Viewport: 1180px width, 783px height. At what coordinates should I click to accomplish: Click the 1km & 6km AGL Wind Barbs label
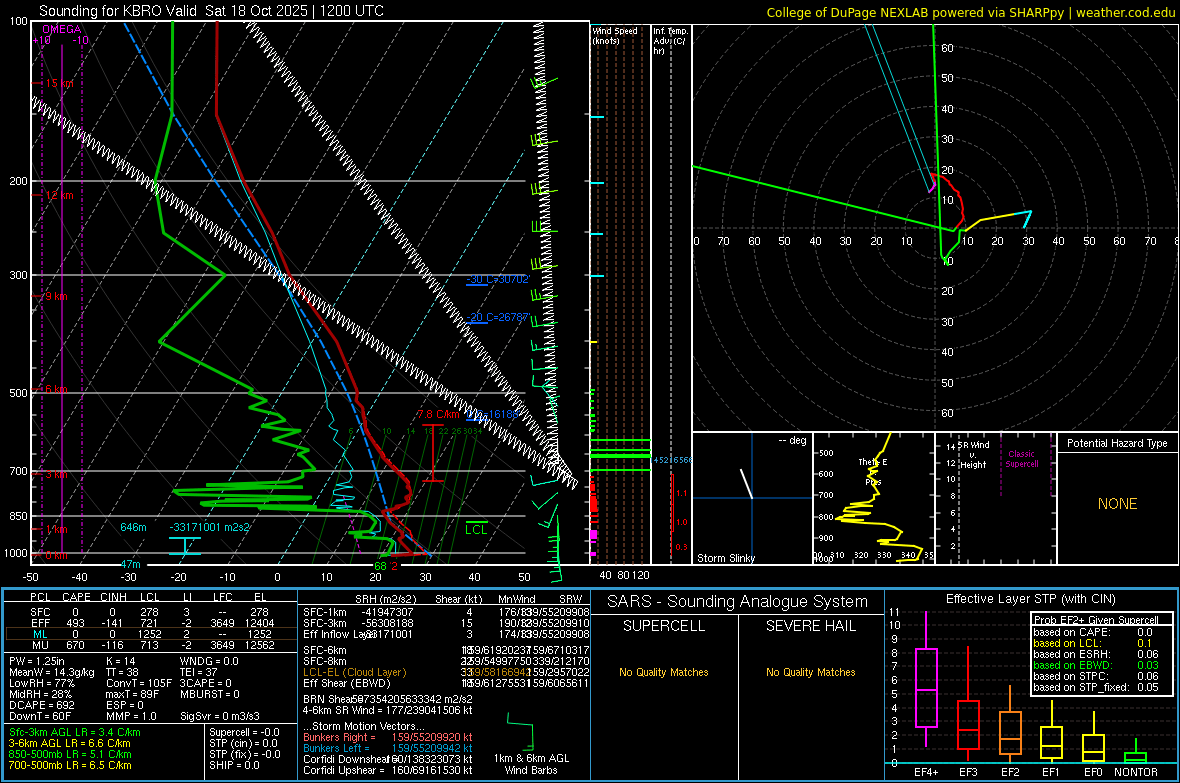531,764
